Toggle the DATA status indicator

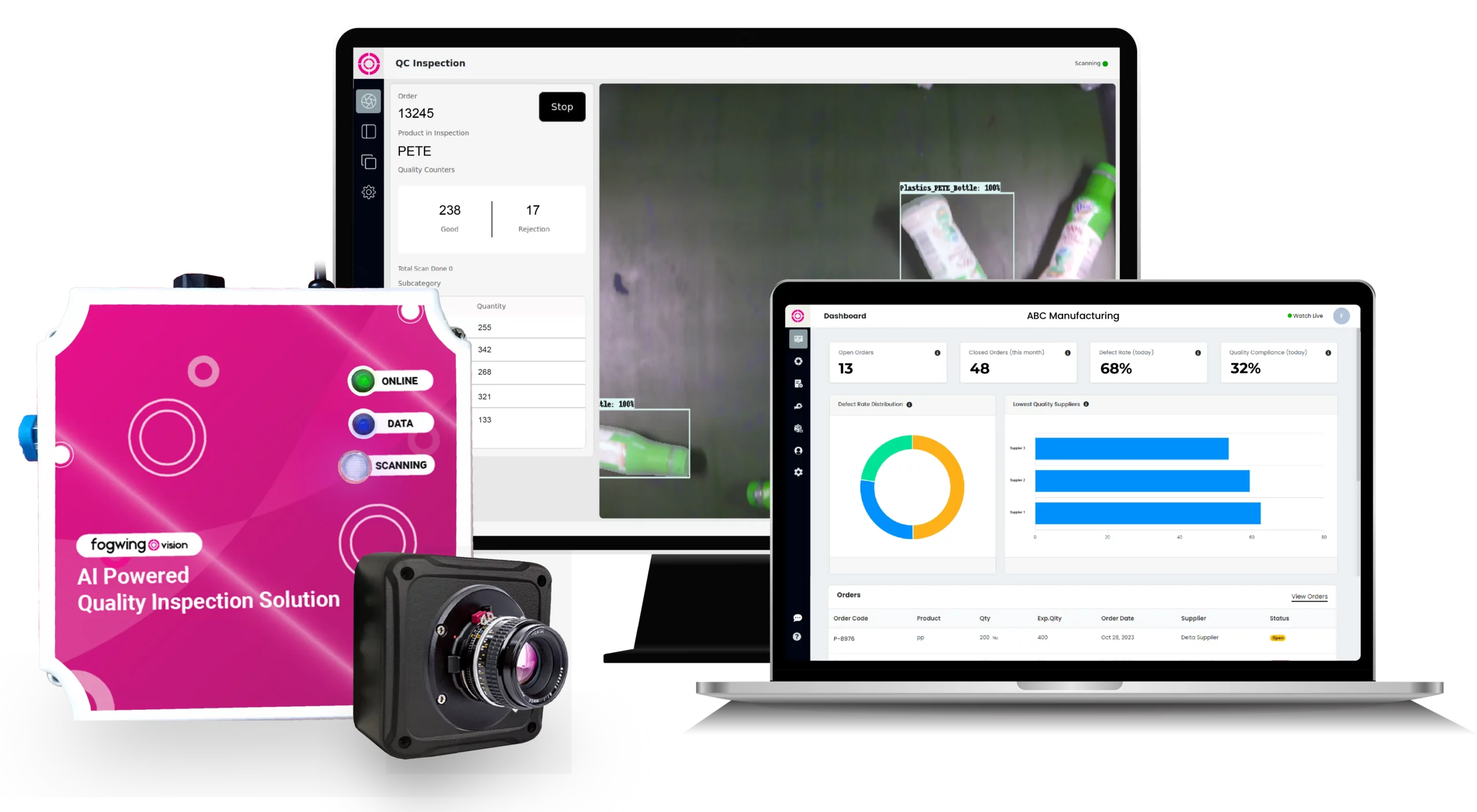359,422
